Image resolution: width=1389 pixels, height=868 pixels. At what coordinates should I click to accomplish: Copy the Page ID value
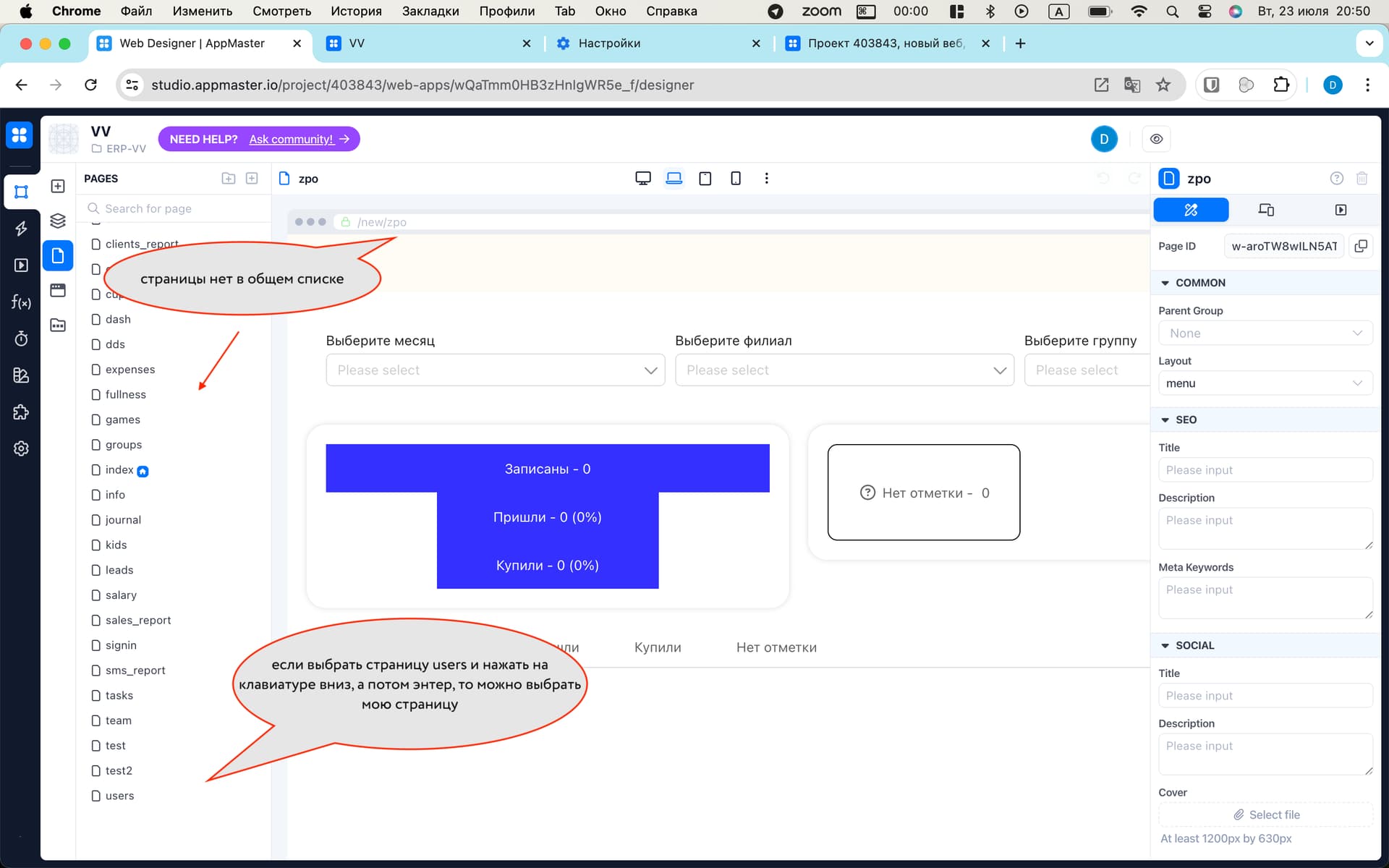point(1361,246)
